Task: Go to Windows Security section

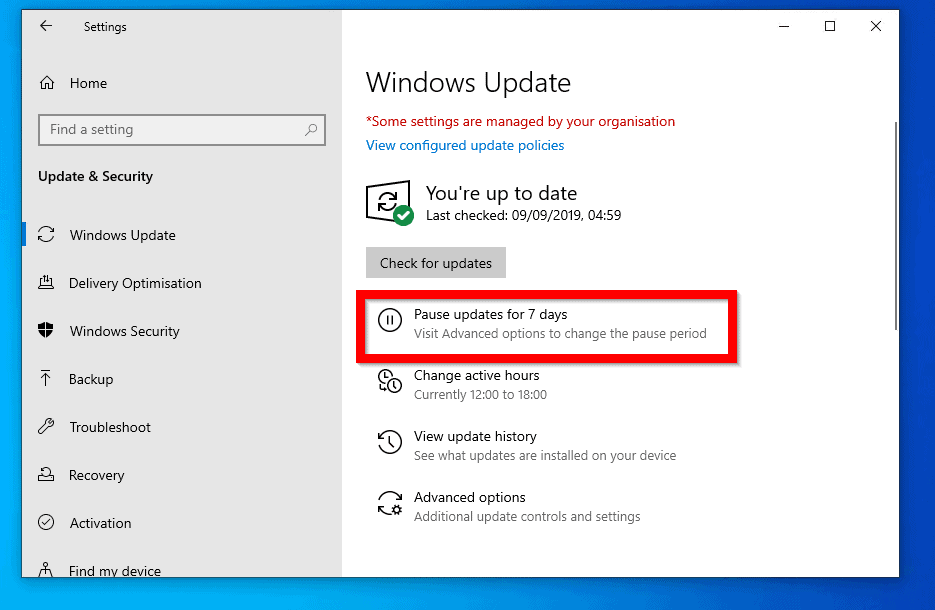Action: click(x=125, y=331)
